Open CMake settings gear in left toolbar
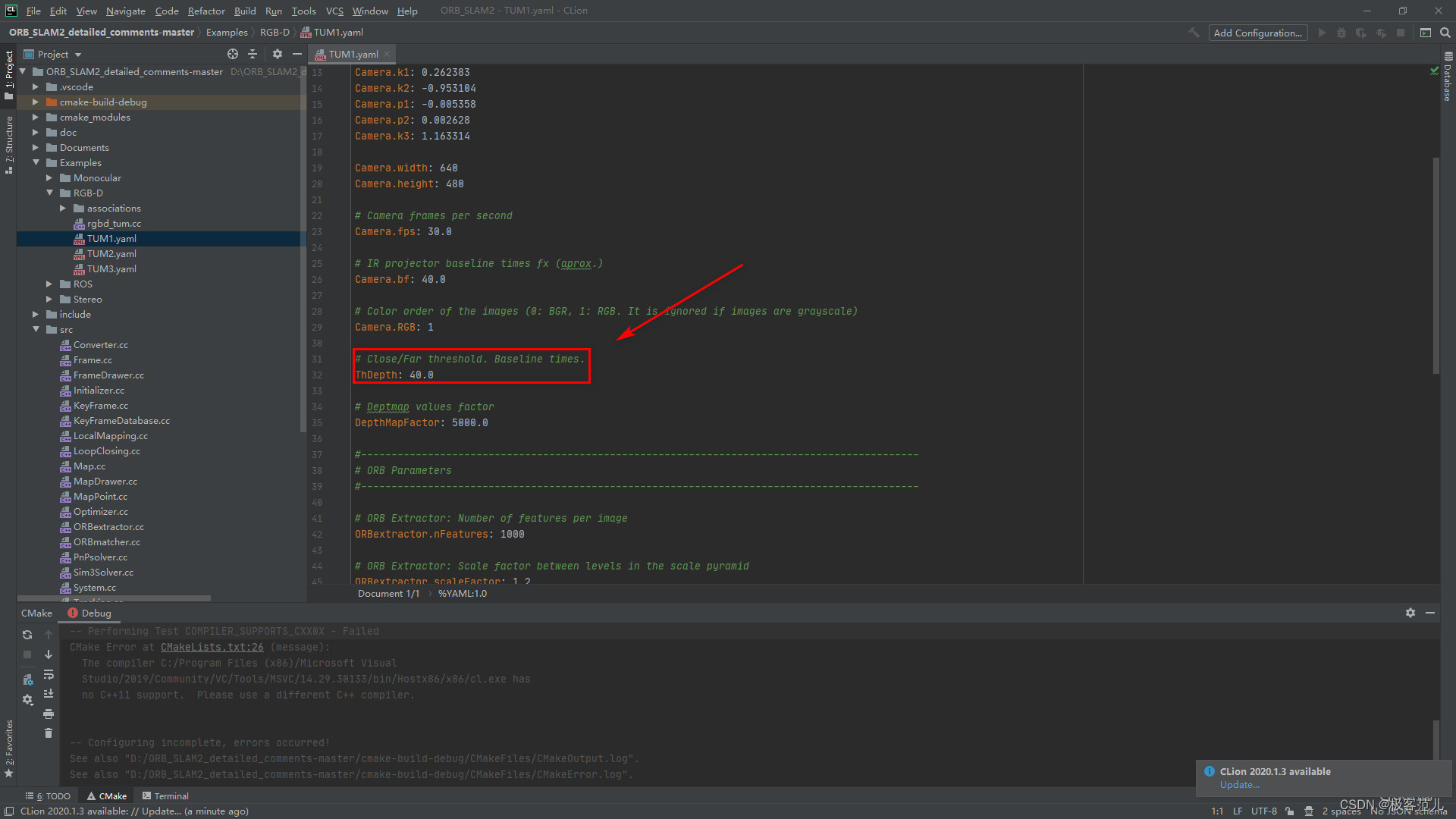The width and height of the screenshot is (1456, 819). (x=27, y=700)
